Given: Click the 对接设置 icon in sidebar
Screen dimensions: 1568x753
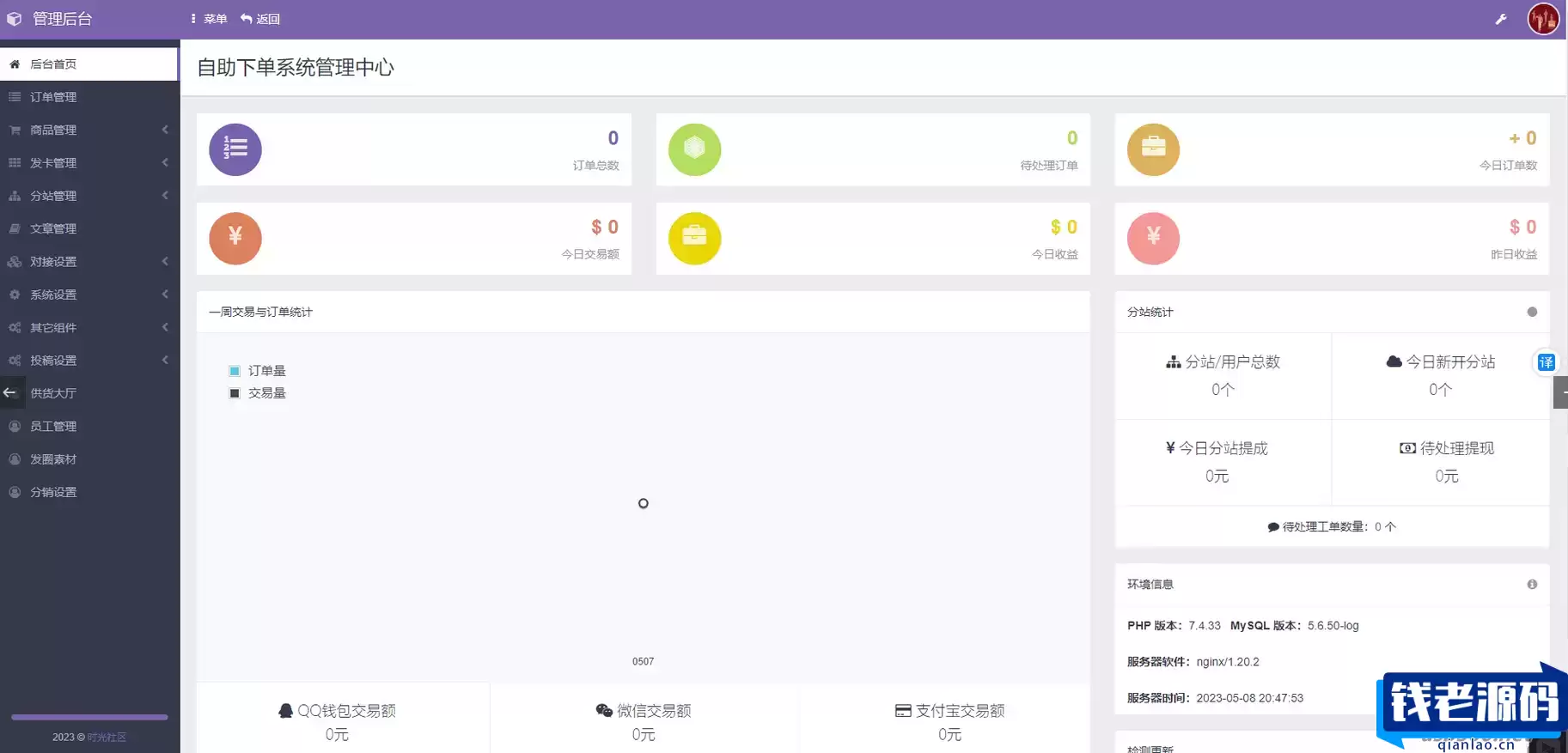Looking at the screenshot, I should click(x=15, y=261).
